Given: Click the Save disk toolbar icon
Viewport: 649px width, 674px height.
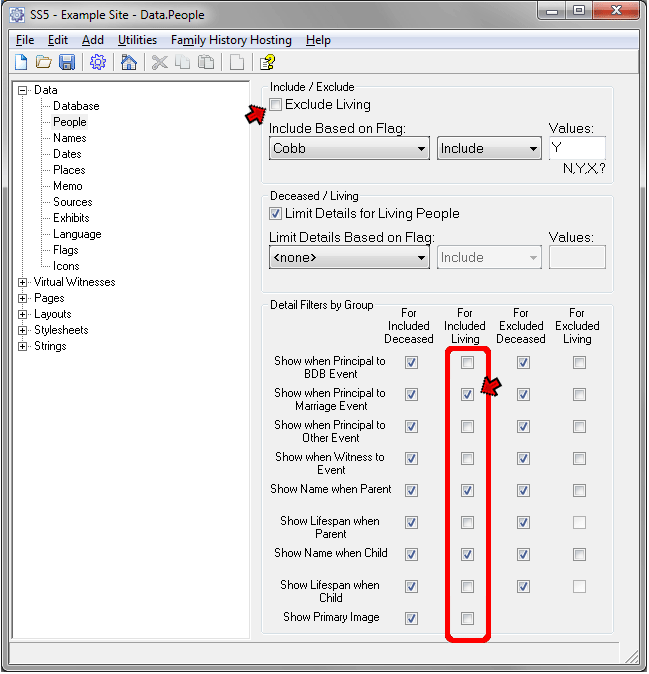Looking at the screenshot, I should [x=67, y=62].
